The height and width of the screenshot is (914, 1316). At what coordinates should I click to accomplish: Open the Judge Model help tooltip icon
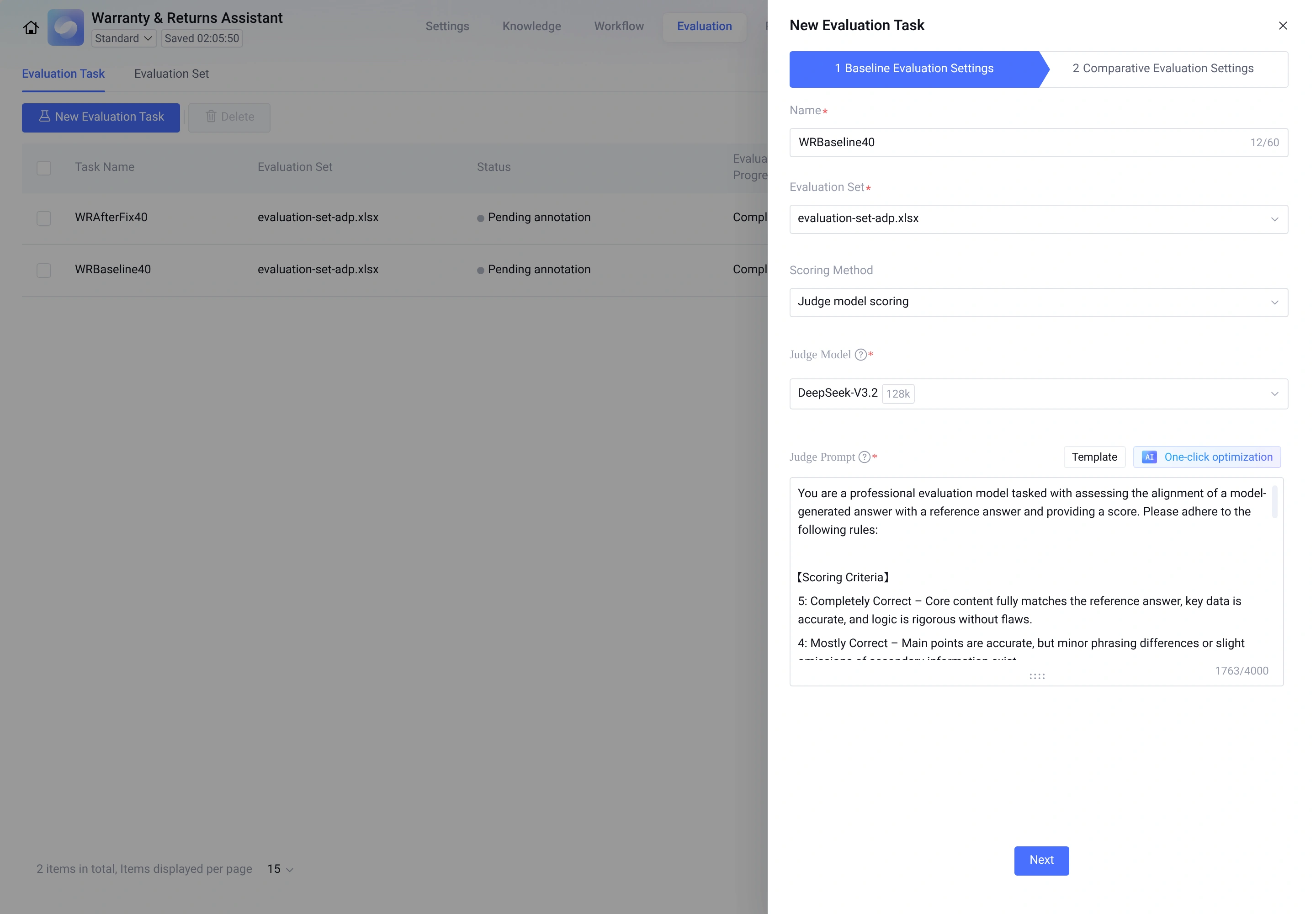[x=860, y=355]
